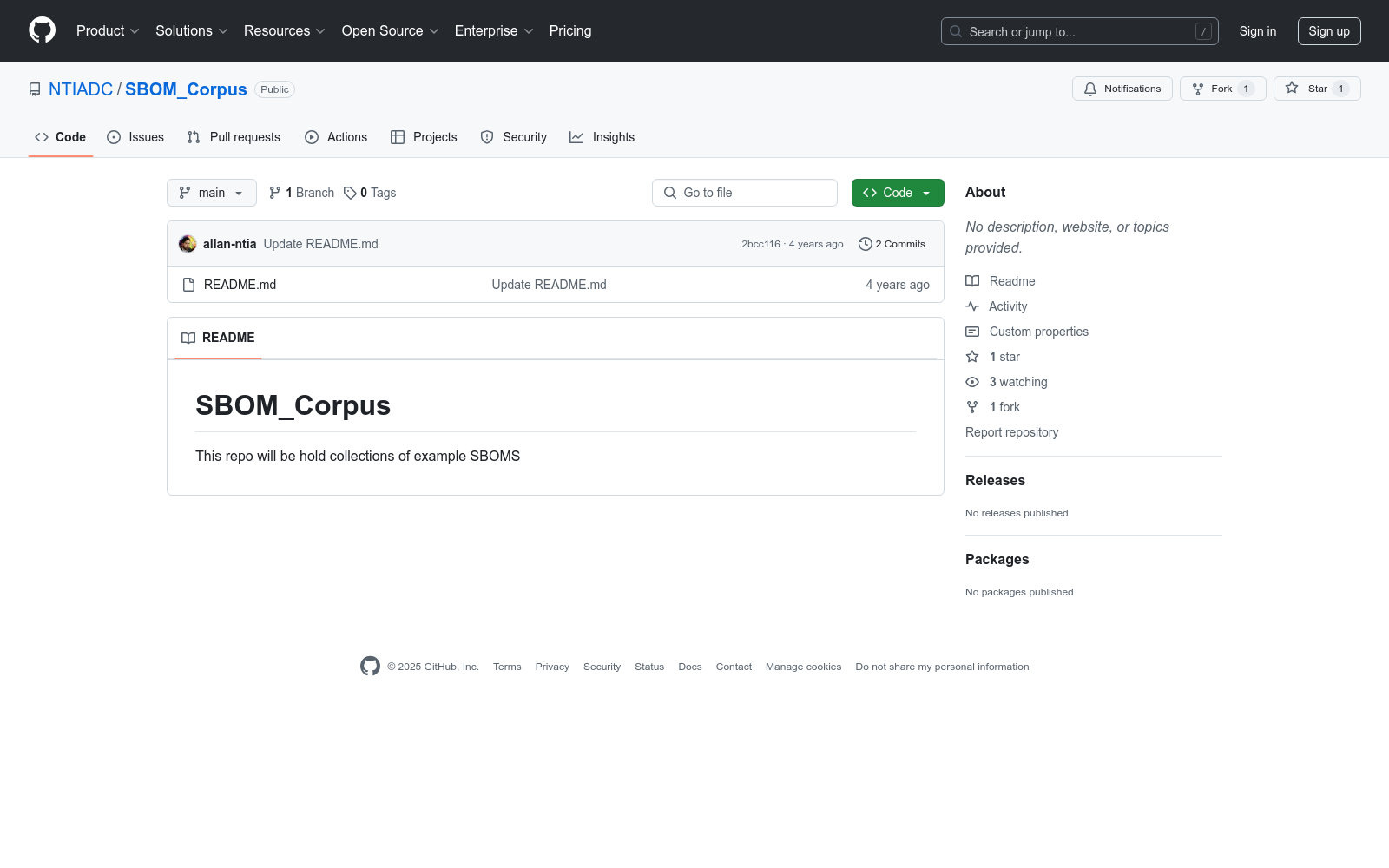Click the Sign up button
Screen dimensions: 1389x868
pyautogui.click(x=1329, y=31)
